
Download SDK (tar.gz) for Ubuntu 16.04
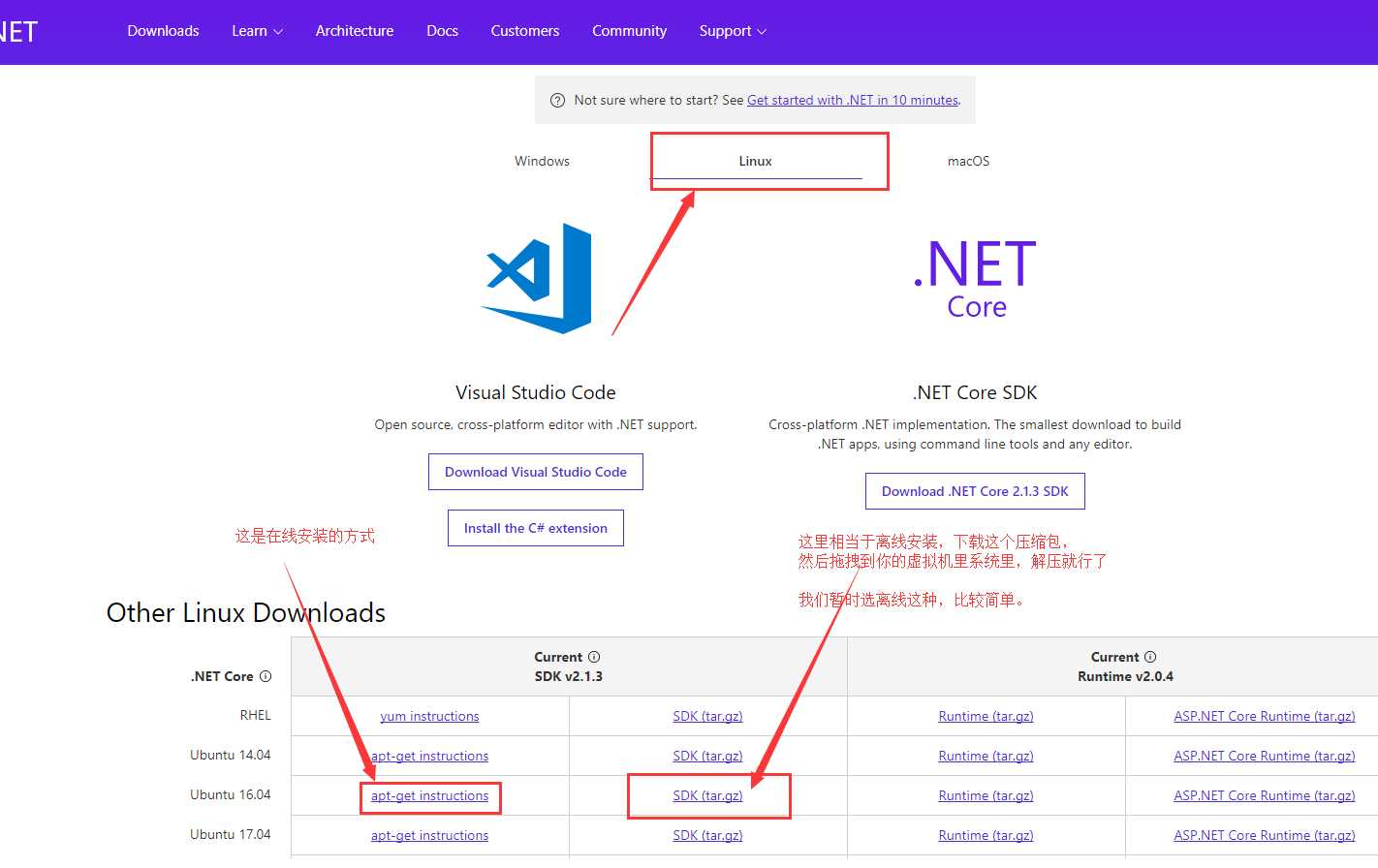(707, 795)
